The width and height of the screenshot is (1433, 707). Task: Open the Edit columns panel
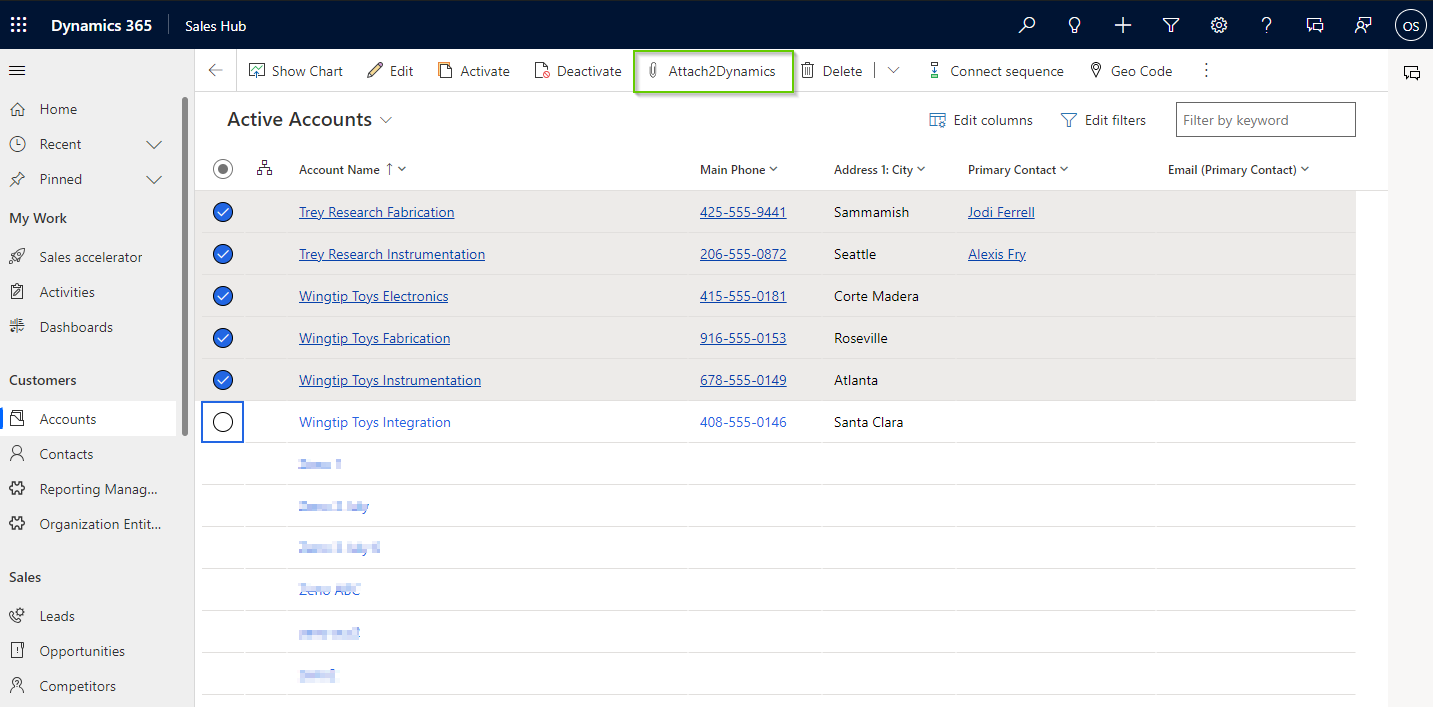(x=980, y=119)
